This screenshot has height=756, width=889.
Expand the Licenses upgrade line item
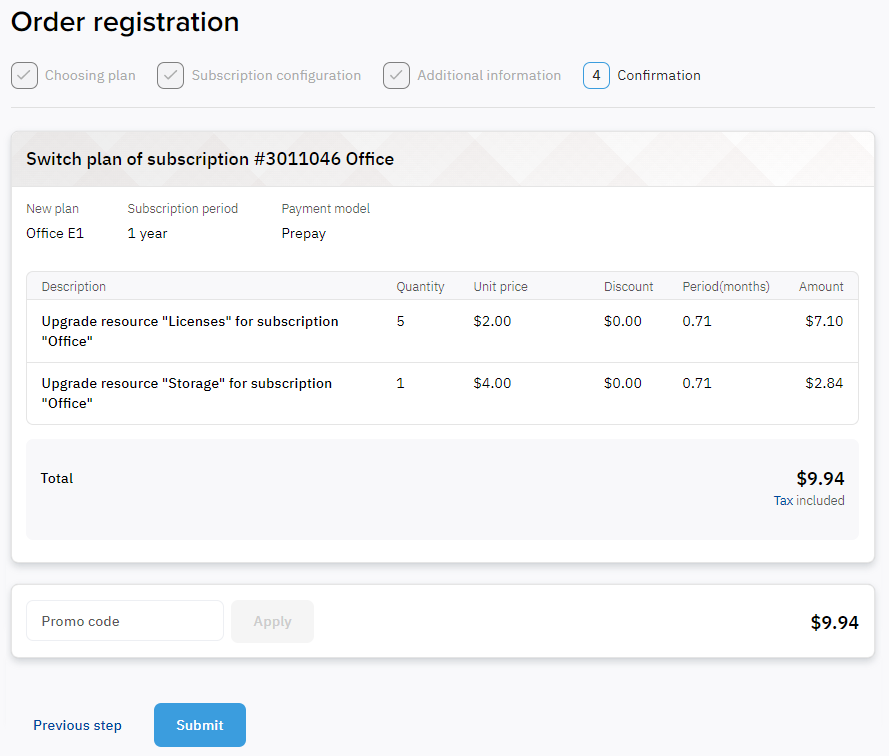click(x=442, y=331)
